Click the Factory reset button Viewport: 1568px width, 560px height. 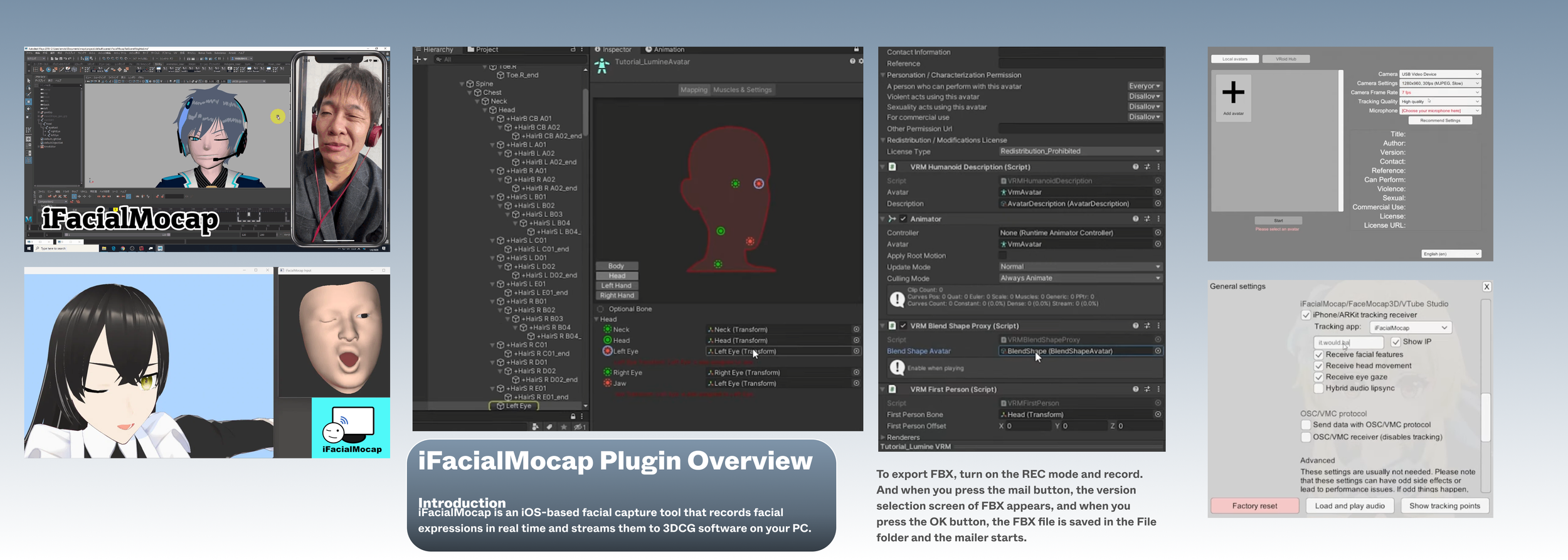tap(1254, 506)
